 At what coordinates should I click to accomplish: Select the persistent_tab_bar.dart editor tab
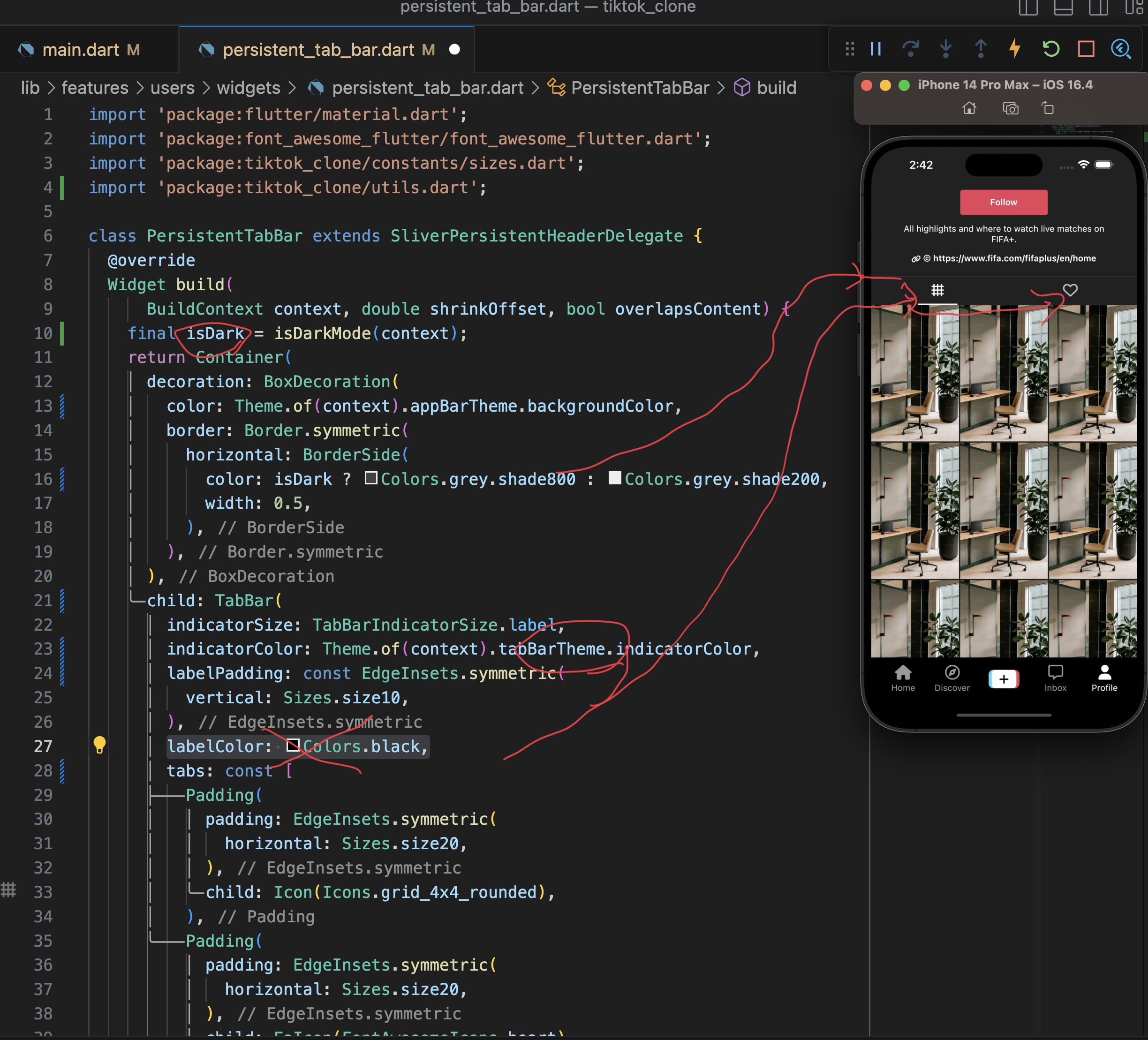318,50
